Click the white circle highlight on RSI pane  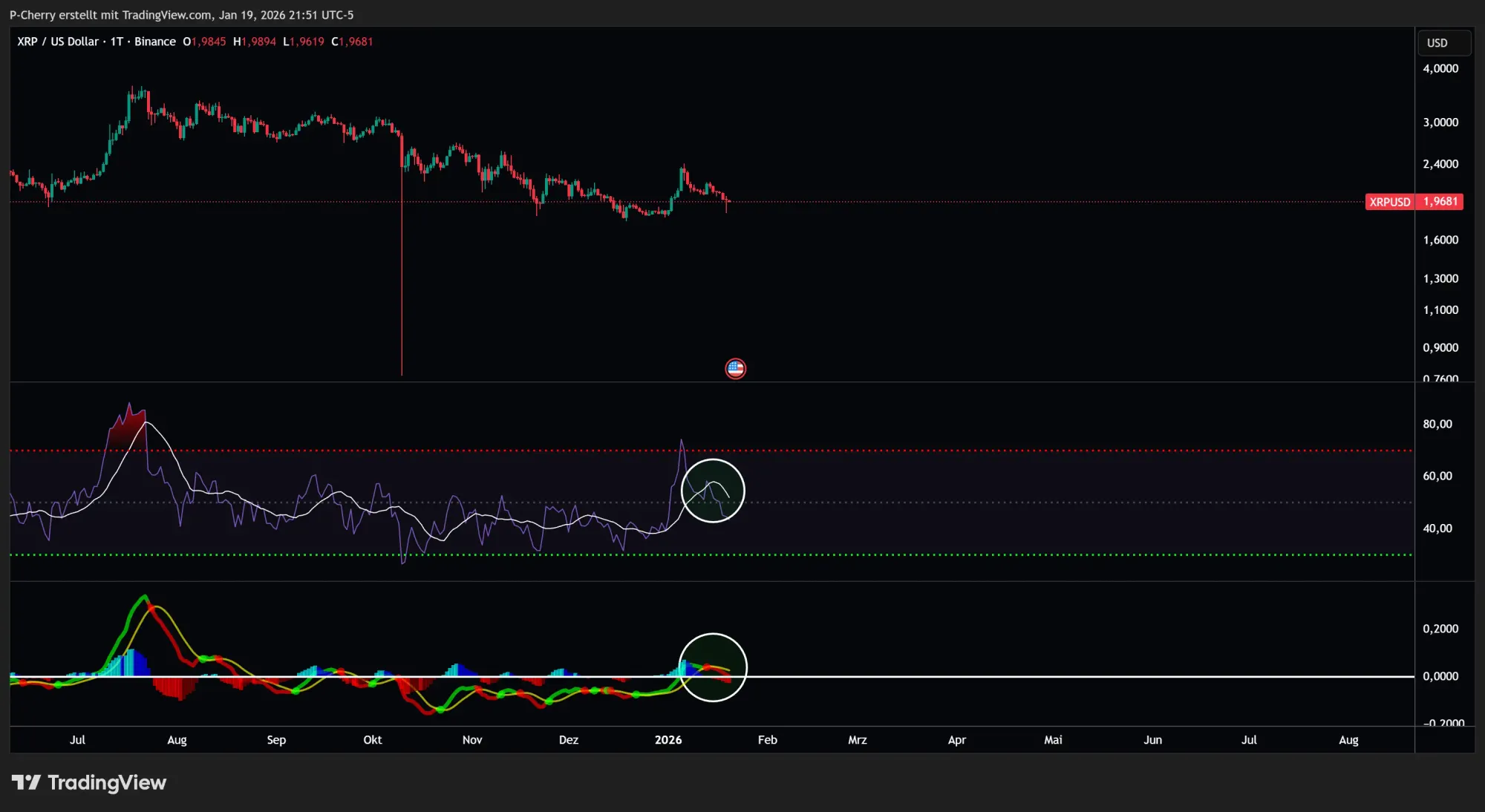713,490
